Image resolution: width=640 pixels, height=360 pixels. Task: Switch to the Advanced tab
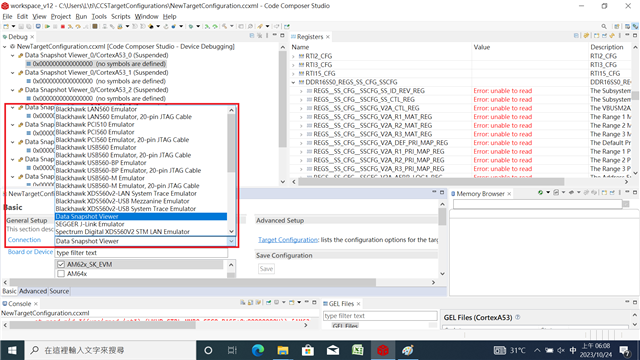pos(33,291)
